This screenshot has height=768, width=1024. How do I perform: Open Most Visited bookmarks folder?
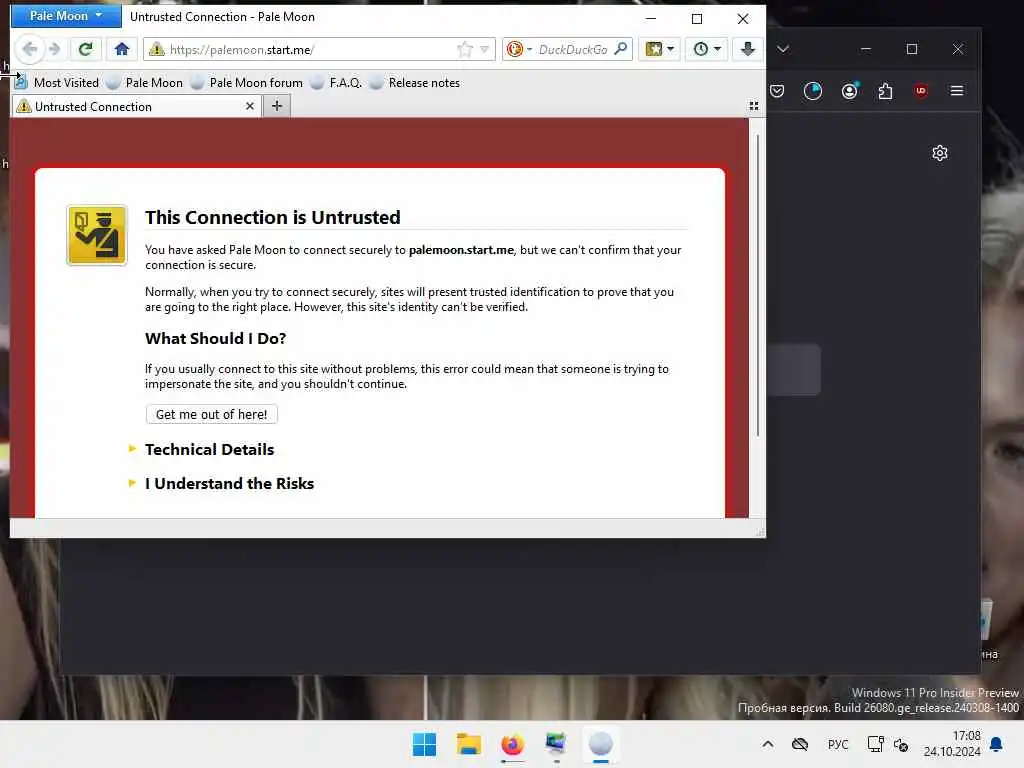pyautogui.click(x=57, y=83)
